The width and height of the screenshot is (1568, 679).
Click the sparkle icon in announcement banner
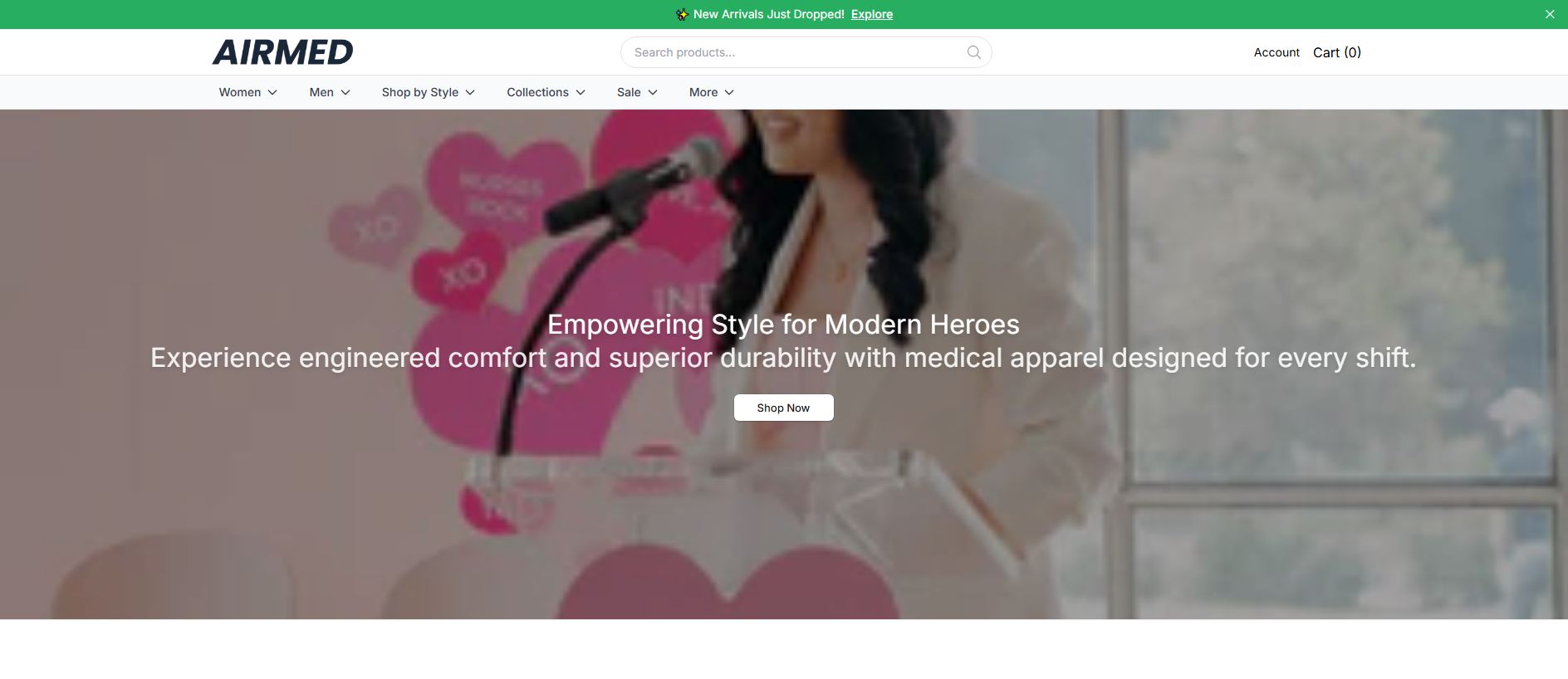(x=682, y=14)
